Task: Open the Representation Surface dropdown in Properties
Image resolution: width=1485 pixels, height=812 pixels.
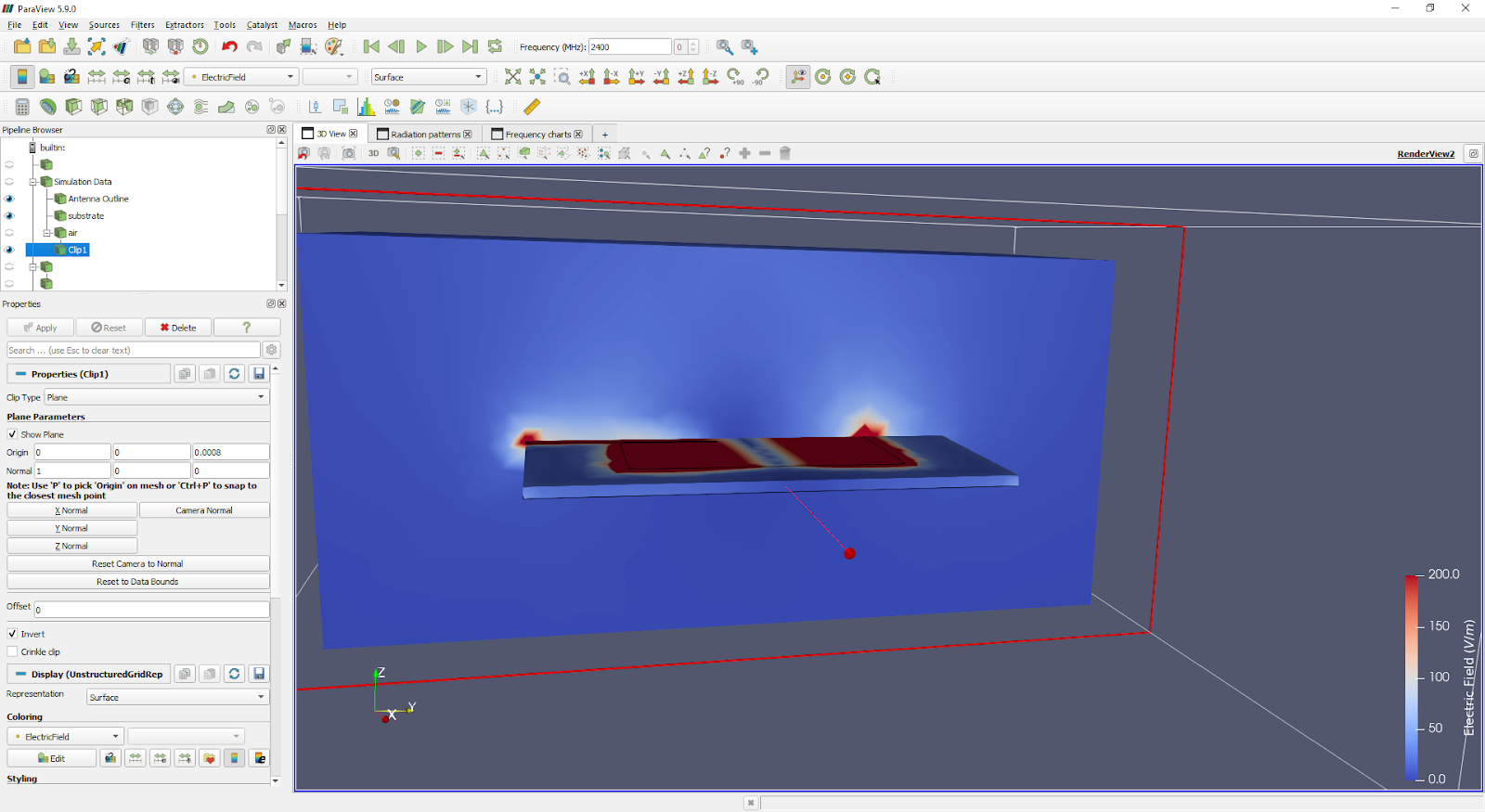Action: coord(177,697)
